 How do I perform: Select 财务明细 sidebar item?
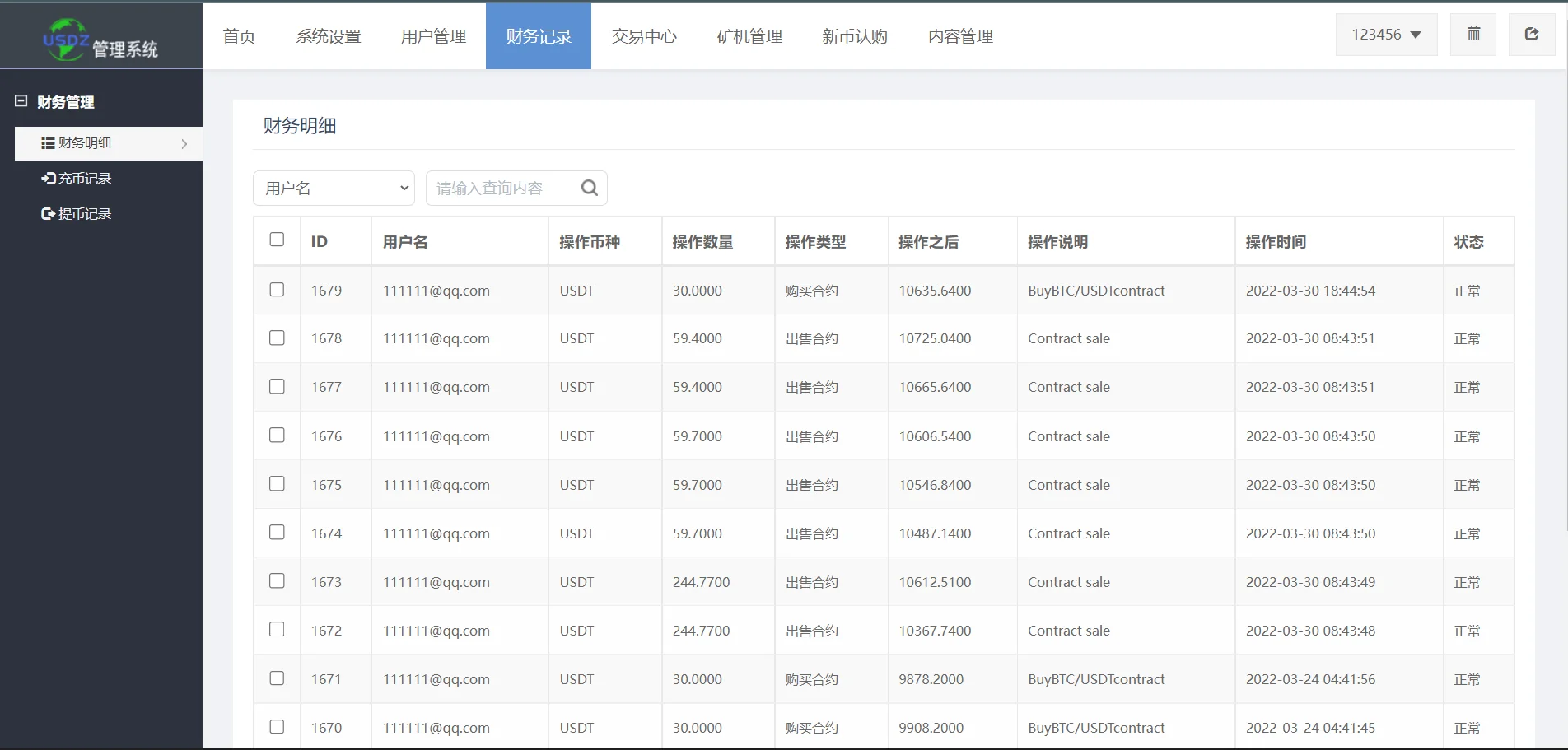click(85, 143)
